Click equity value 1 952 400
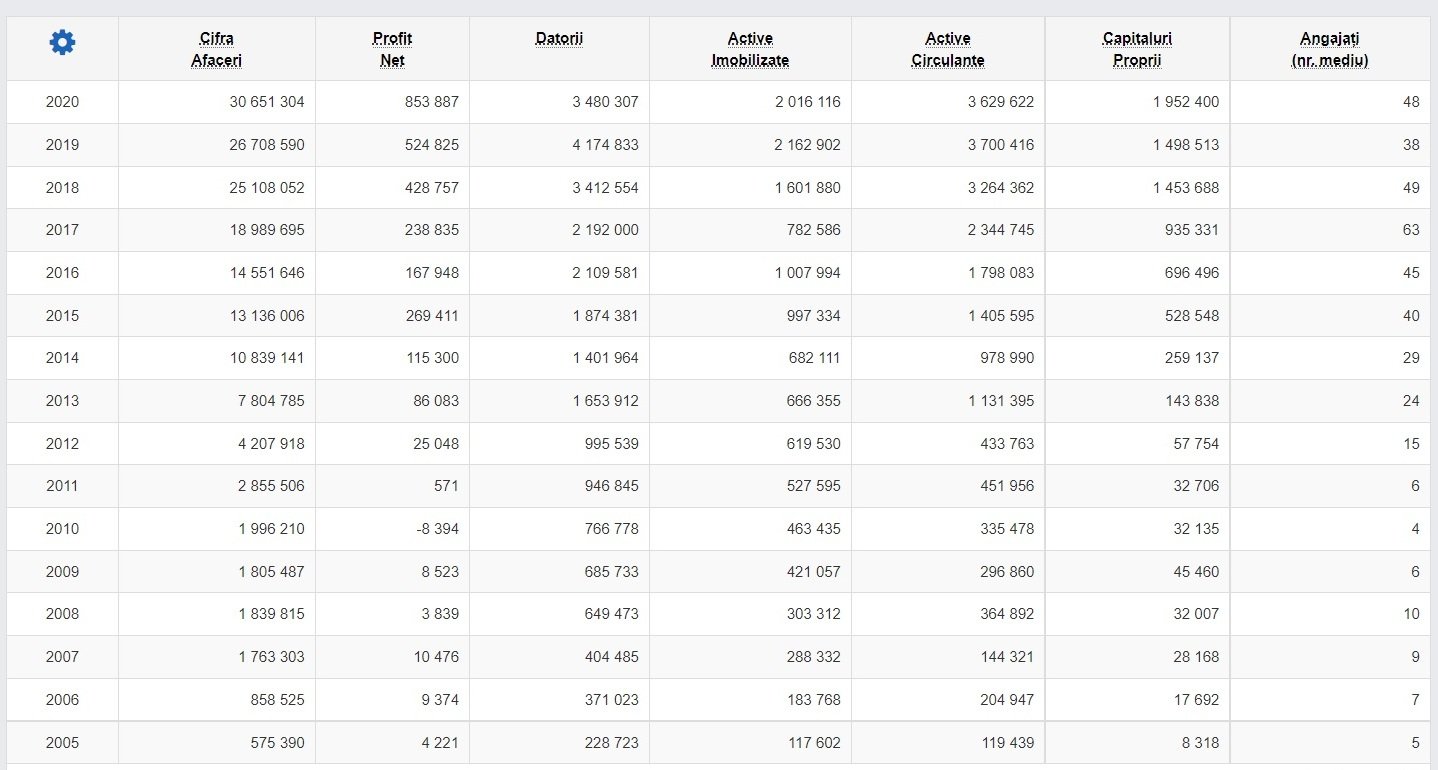Screen dimensions: 1438x770 (1185, 102)
